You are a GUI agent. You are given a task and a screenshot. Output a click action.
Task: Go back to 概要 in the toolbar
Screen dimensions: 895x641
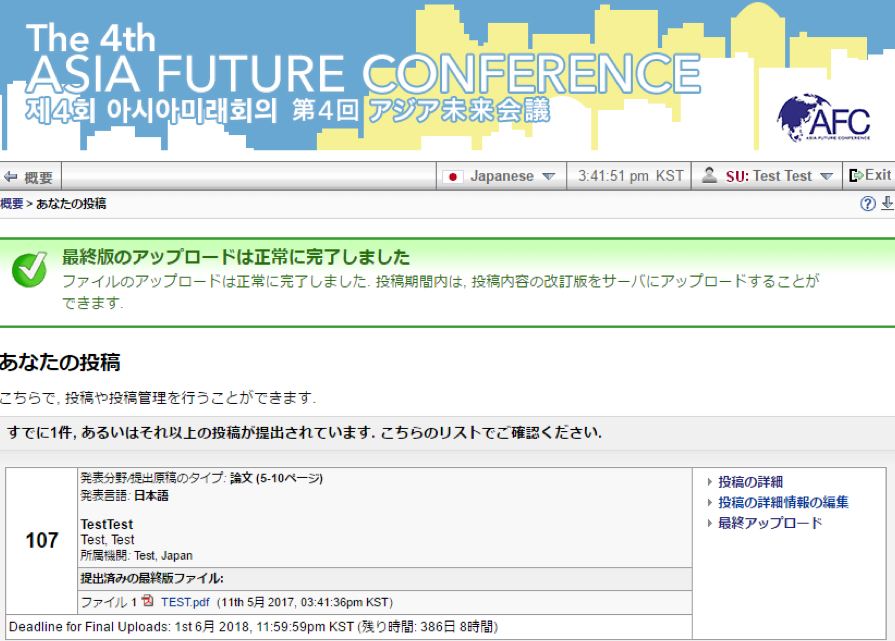(x=29, y=177)
